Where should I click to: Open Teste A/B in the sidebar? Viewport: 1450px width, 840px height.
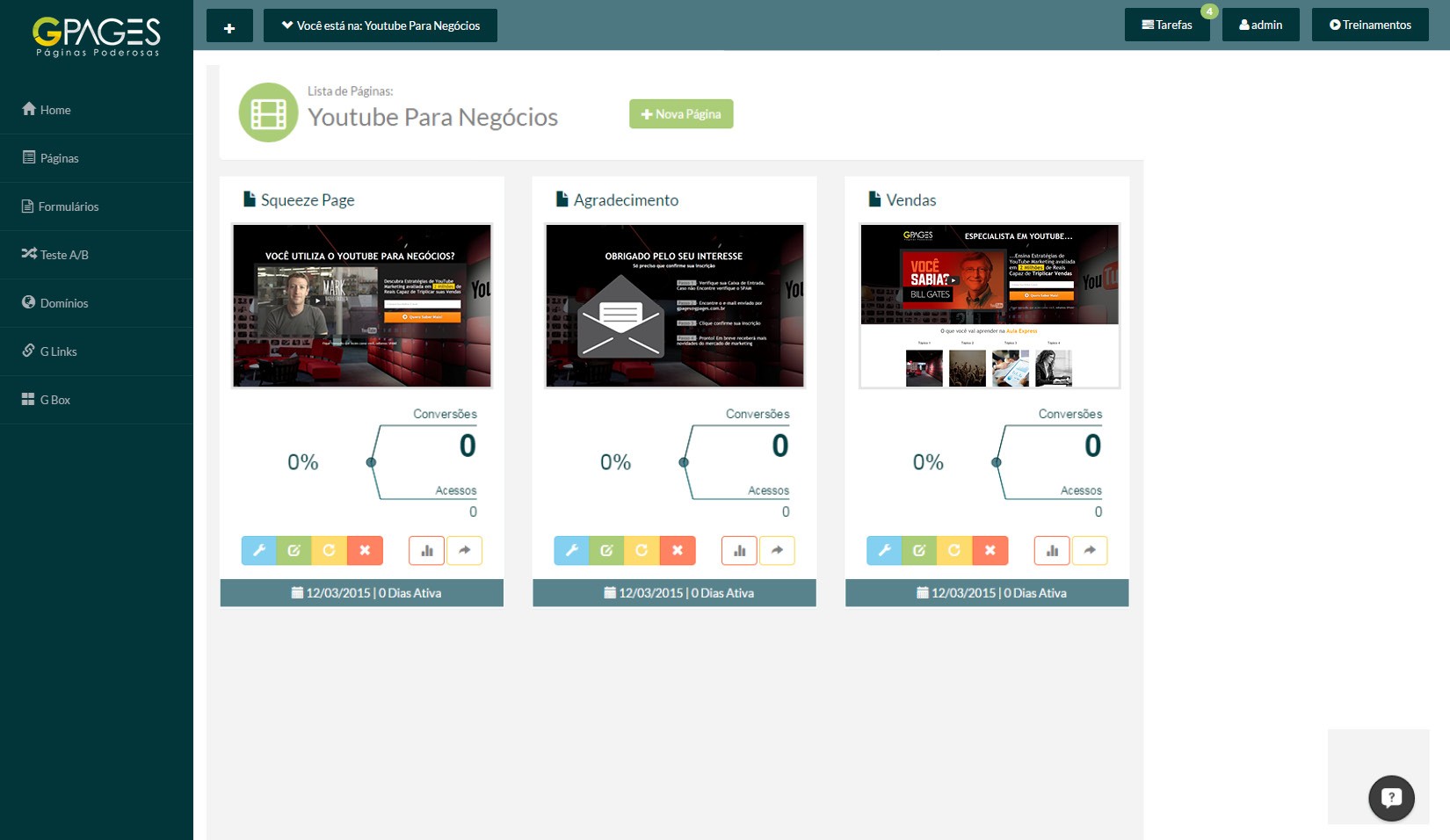click(x=63, y=255)
